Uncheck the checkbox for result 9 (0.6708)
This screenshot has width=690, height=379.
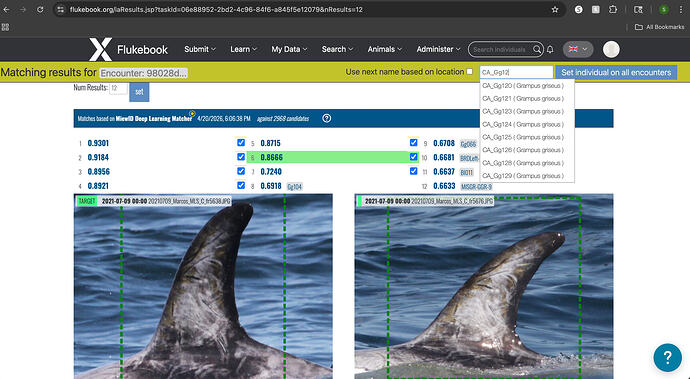point(413,143)
